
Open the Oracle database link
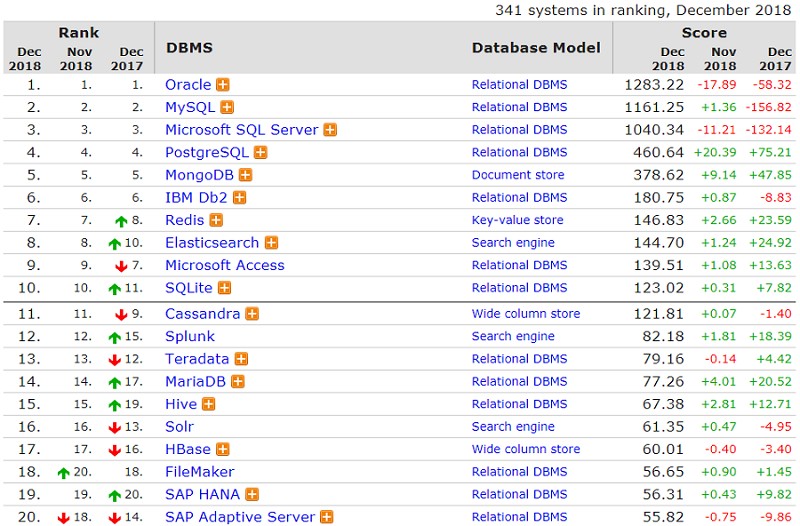click(188, 85)
